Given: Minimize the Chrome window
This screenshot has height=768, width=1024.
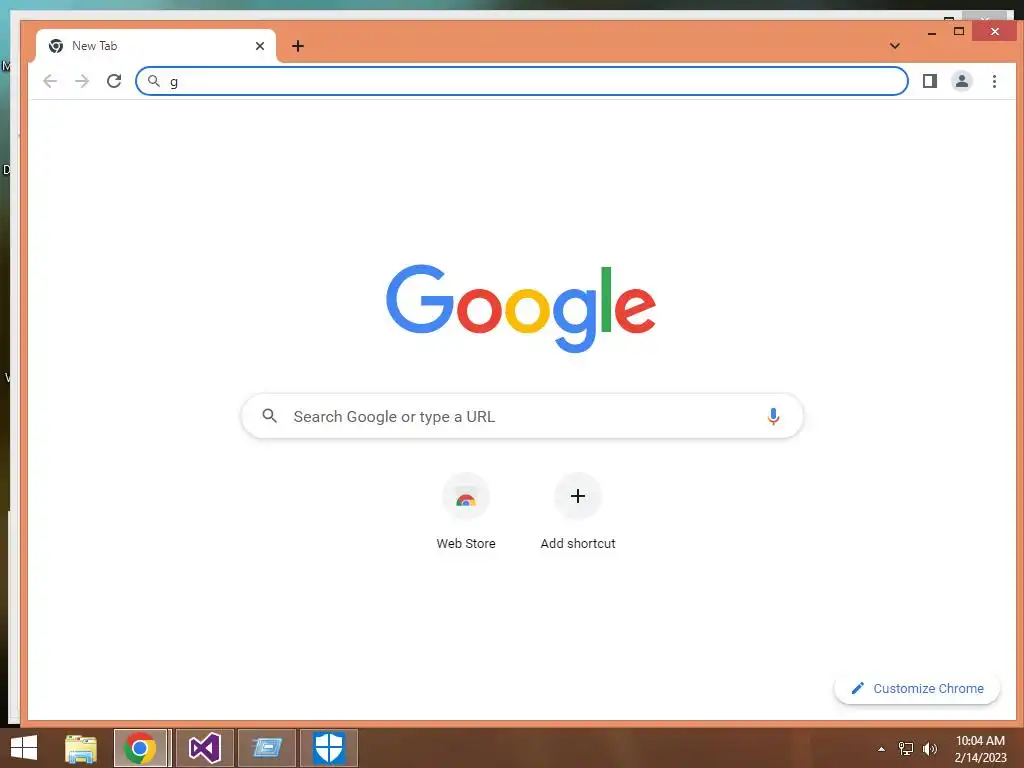Looking at the screenshot, I should click(932, 32).
